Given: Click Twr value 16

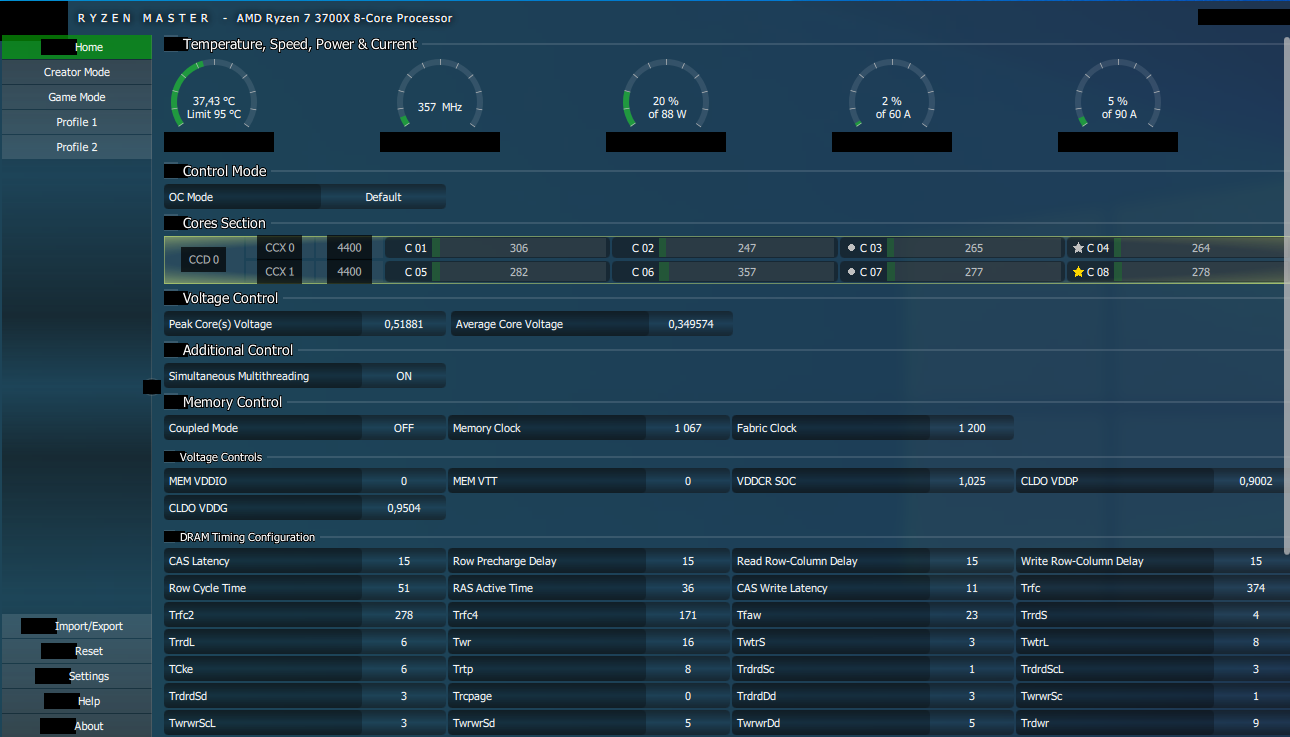Looking at the screenshot, I should point(688,642).
